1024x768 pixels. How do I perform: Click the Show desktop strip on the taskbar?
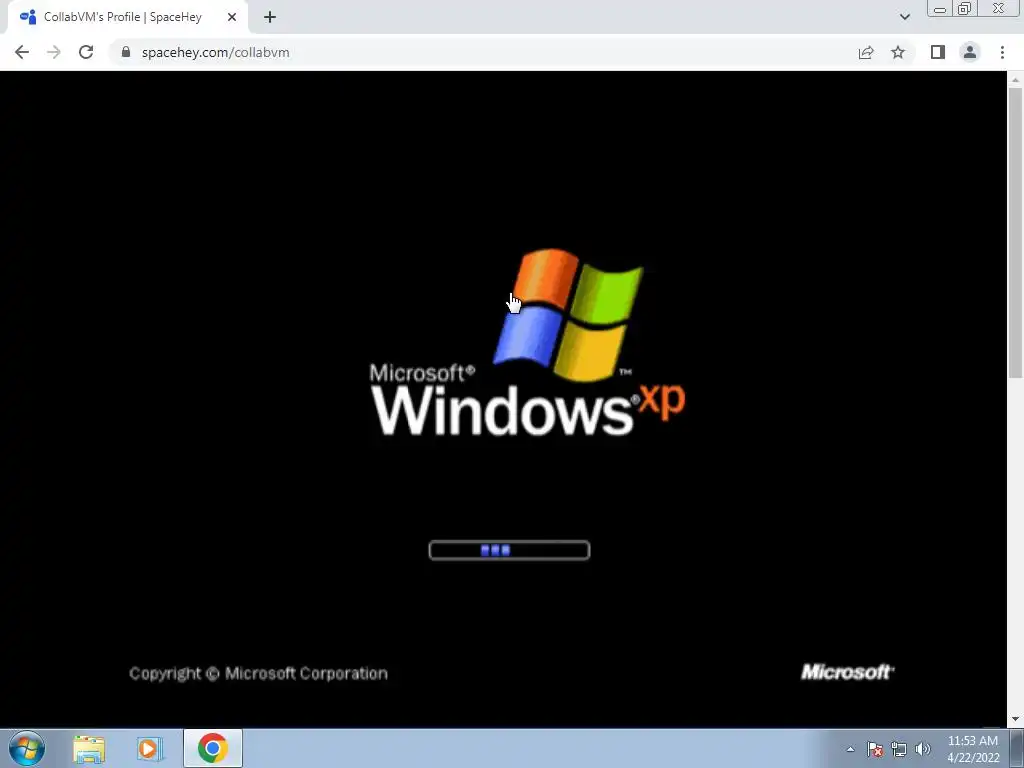click(x=1017, y=749)
